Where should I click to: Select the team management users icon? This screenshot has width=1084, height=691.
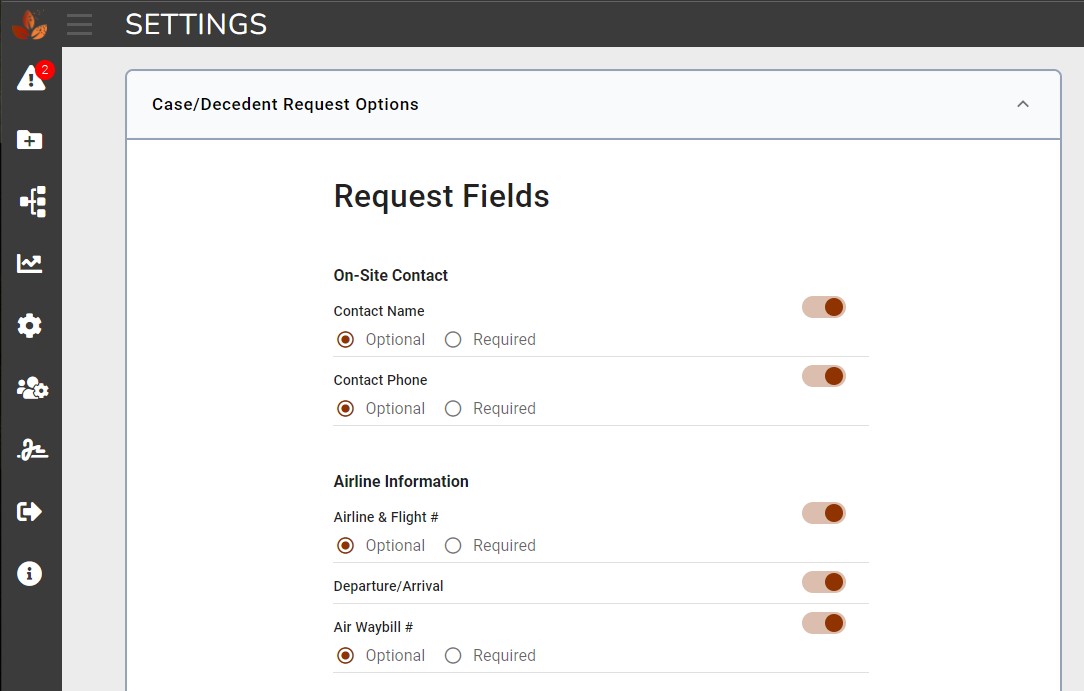click(30, 388)
